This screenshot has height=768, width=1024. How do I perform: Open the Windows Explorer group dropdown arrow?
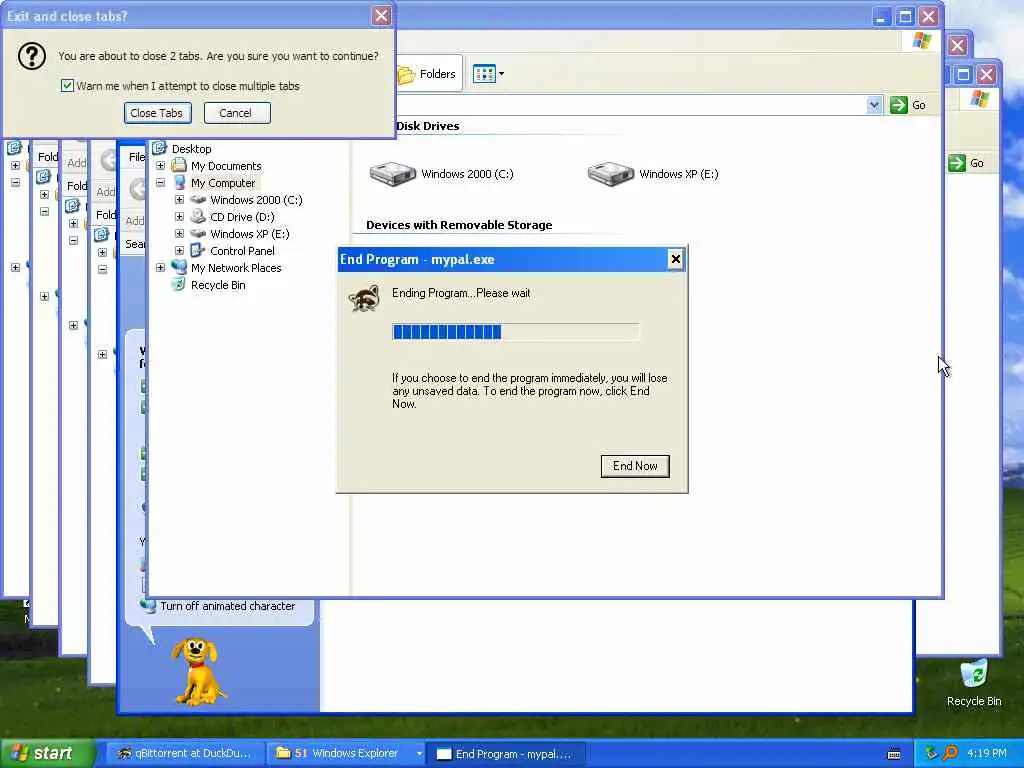[x=419, y=754]
